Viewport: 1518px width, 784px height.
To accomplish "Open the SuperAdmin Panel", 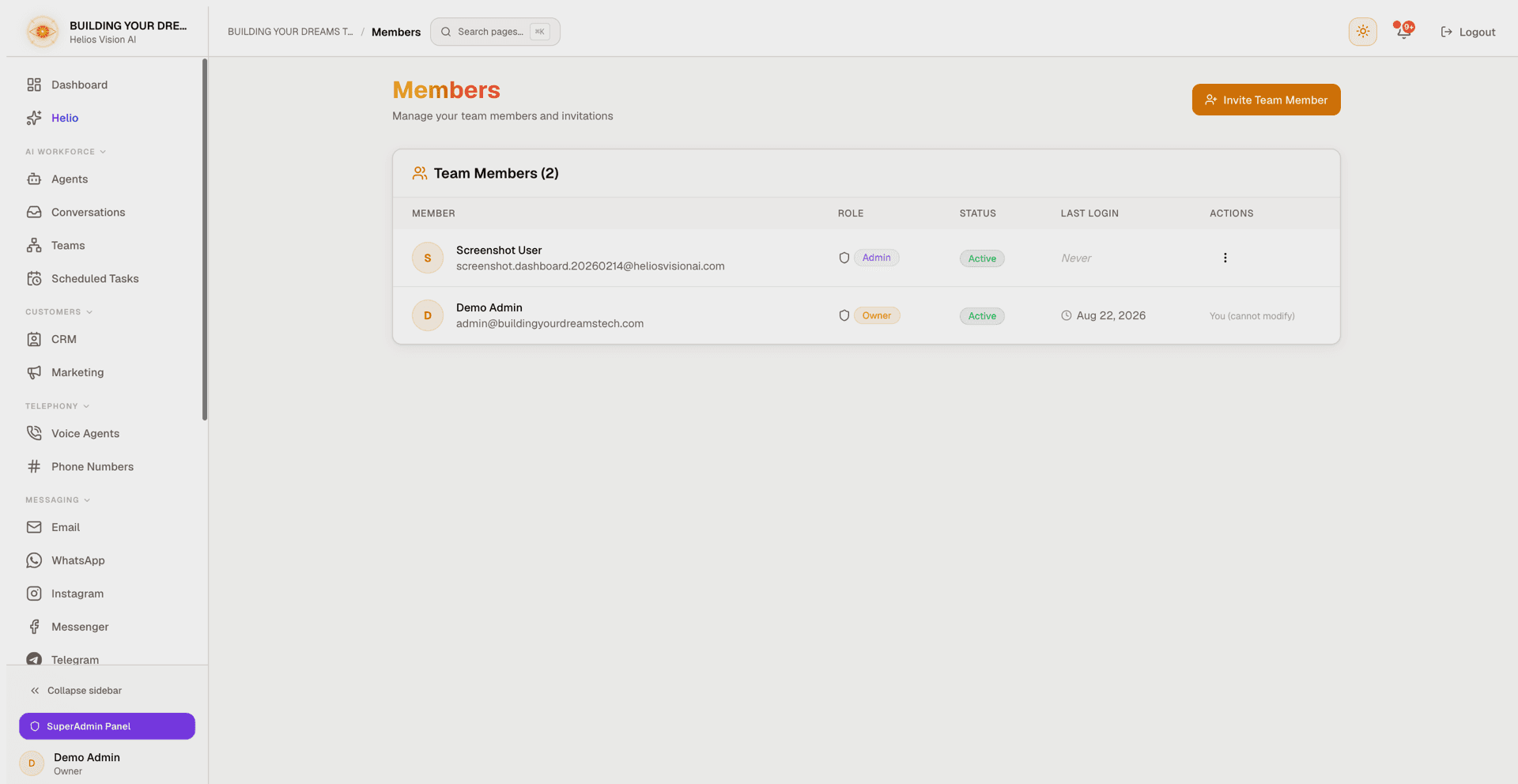I will click(x=107, y=726).
